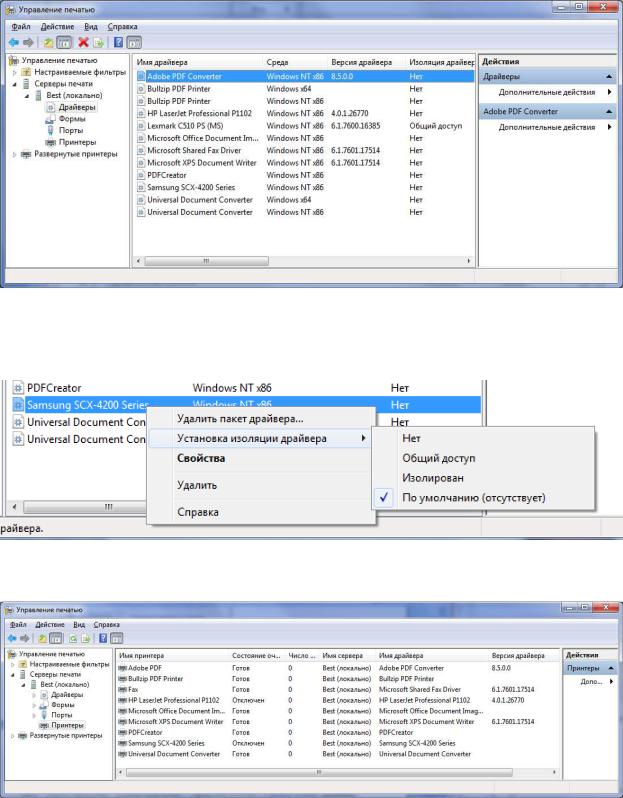This screenshot has height=798, width=623.
Task: Expand 'Формы' tree arrow in printers window
Action: point(34,705)
